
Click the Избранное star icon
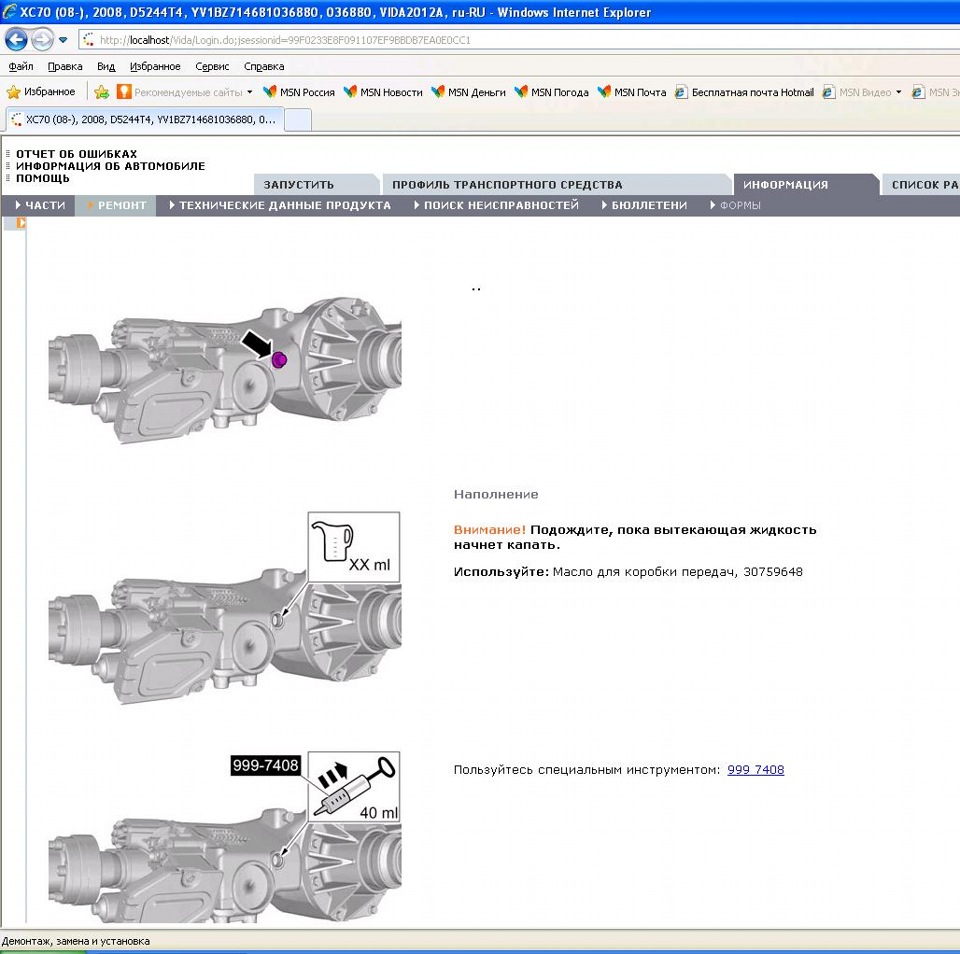(x=13, y=92)
